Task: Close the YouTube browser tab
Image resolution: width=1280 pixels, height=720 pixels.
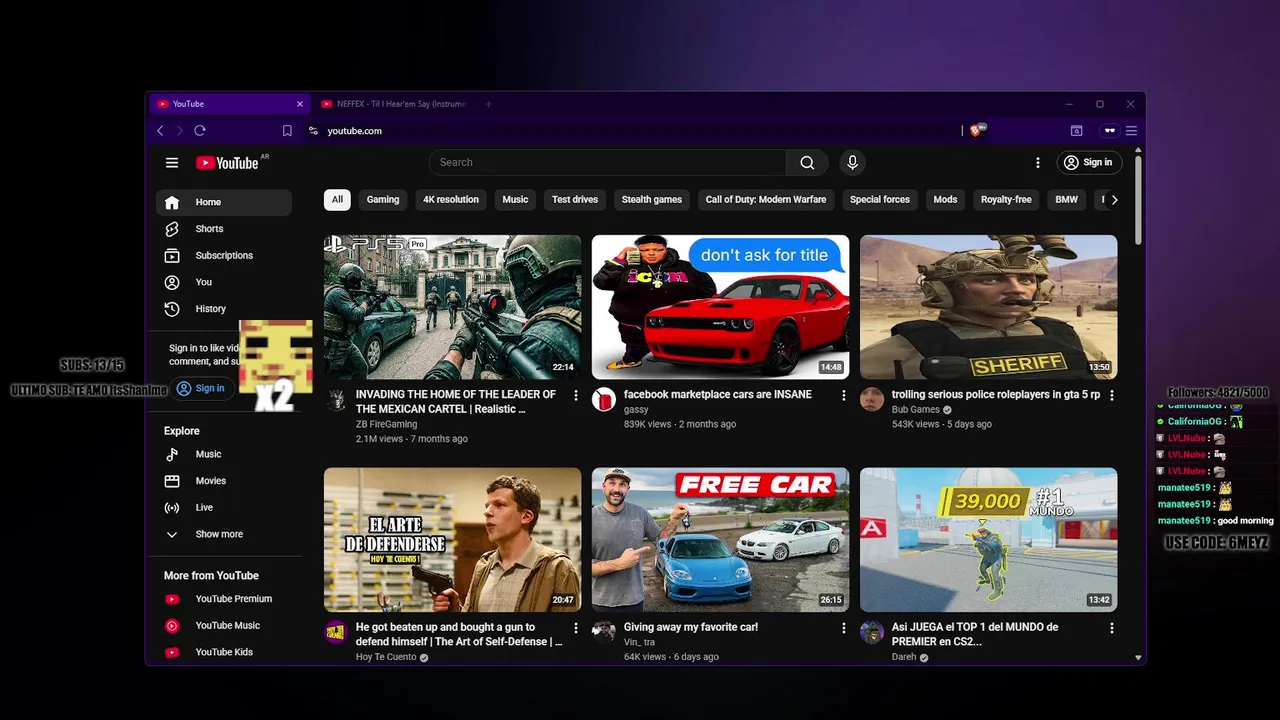Action: (x=299, y=104)
